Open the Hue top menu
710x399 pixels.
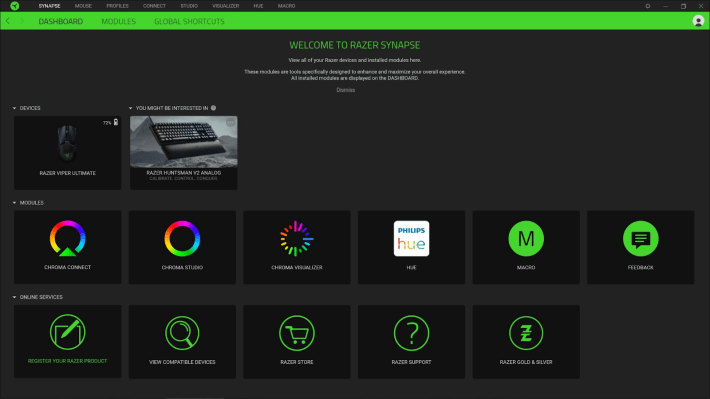259,6
